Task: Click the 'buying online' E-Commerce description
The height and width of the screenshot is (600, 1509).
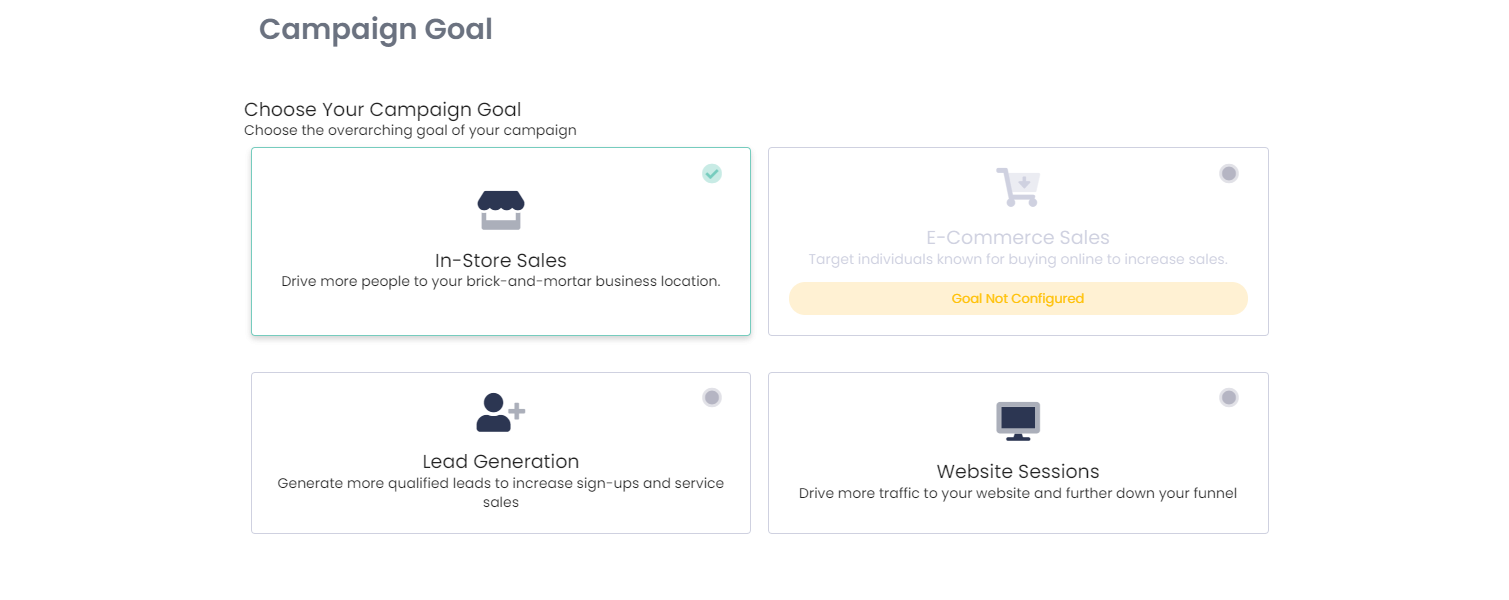Action: [x=1018, y=259]
